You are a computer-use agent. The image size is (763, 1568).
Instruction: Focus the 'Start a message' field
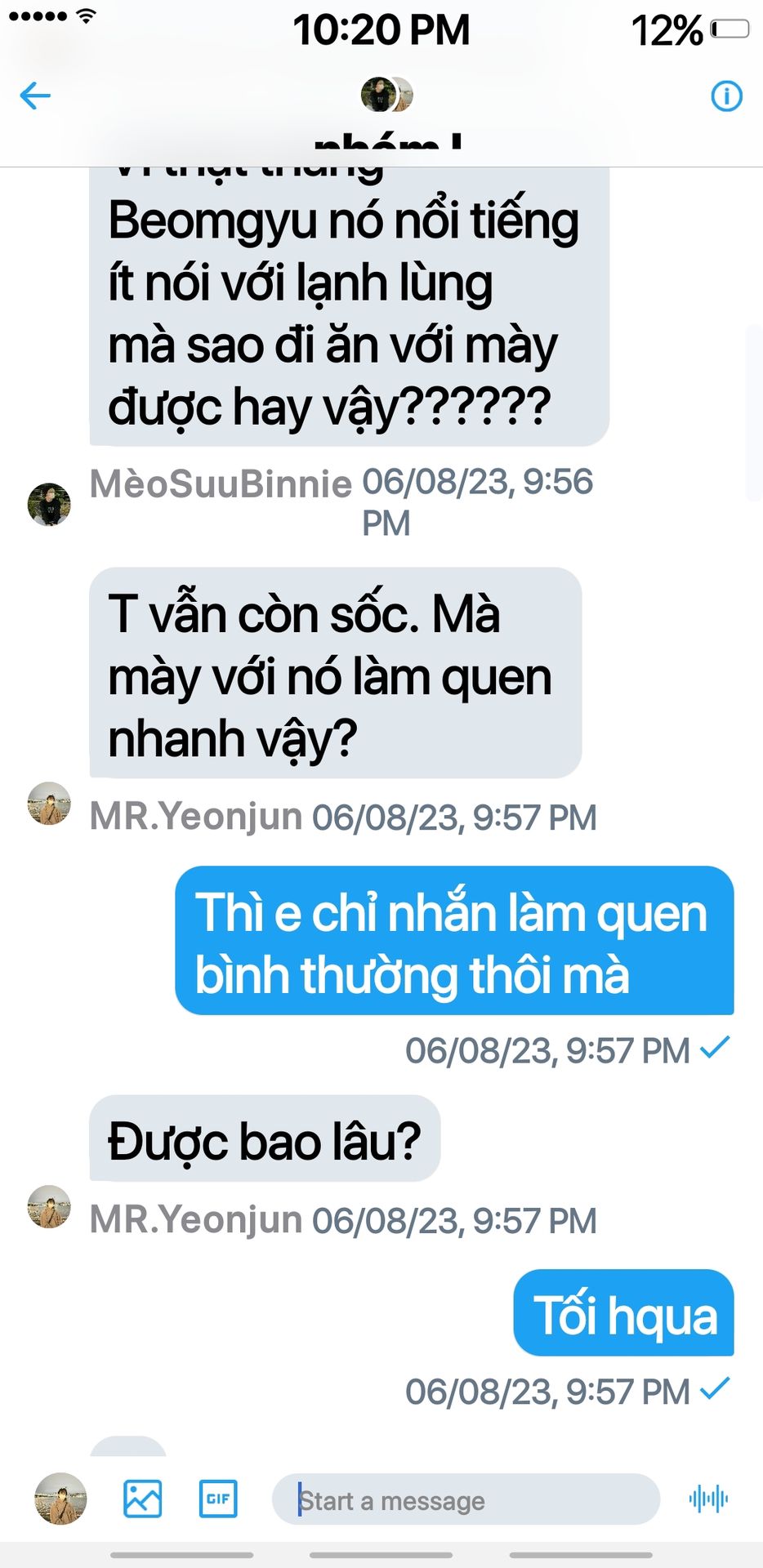[x=466, y=1499]
